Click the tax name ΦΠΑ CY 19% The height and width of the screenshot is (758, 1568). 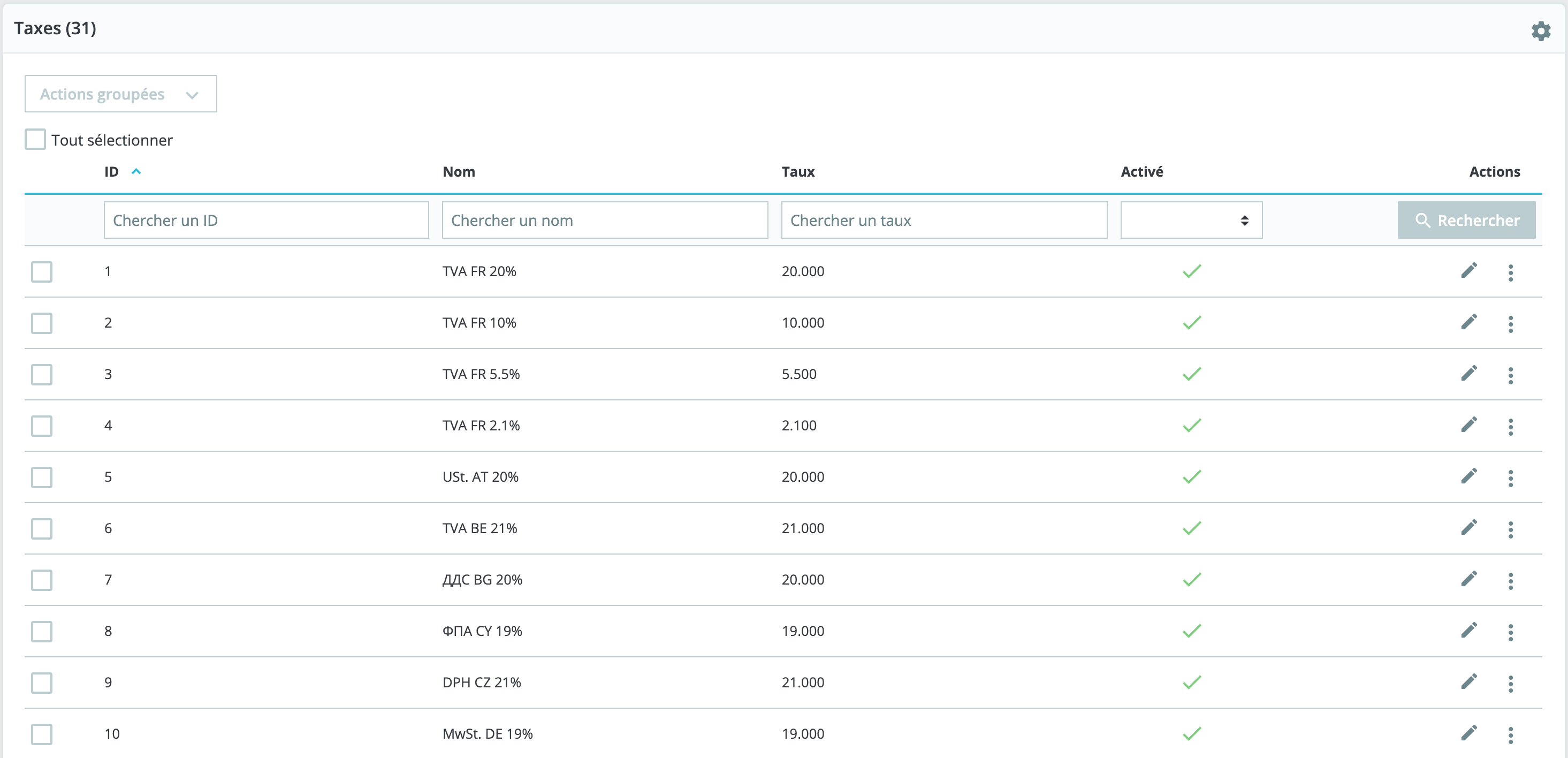[482, 631]
